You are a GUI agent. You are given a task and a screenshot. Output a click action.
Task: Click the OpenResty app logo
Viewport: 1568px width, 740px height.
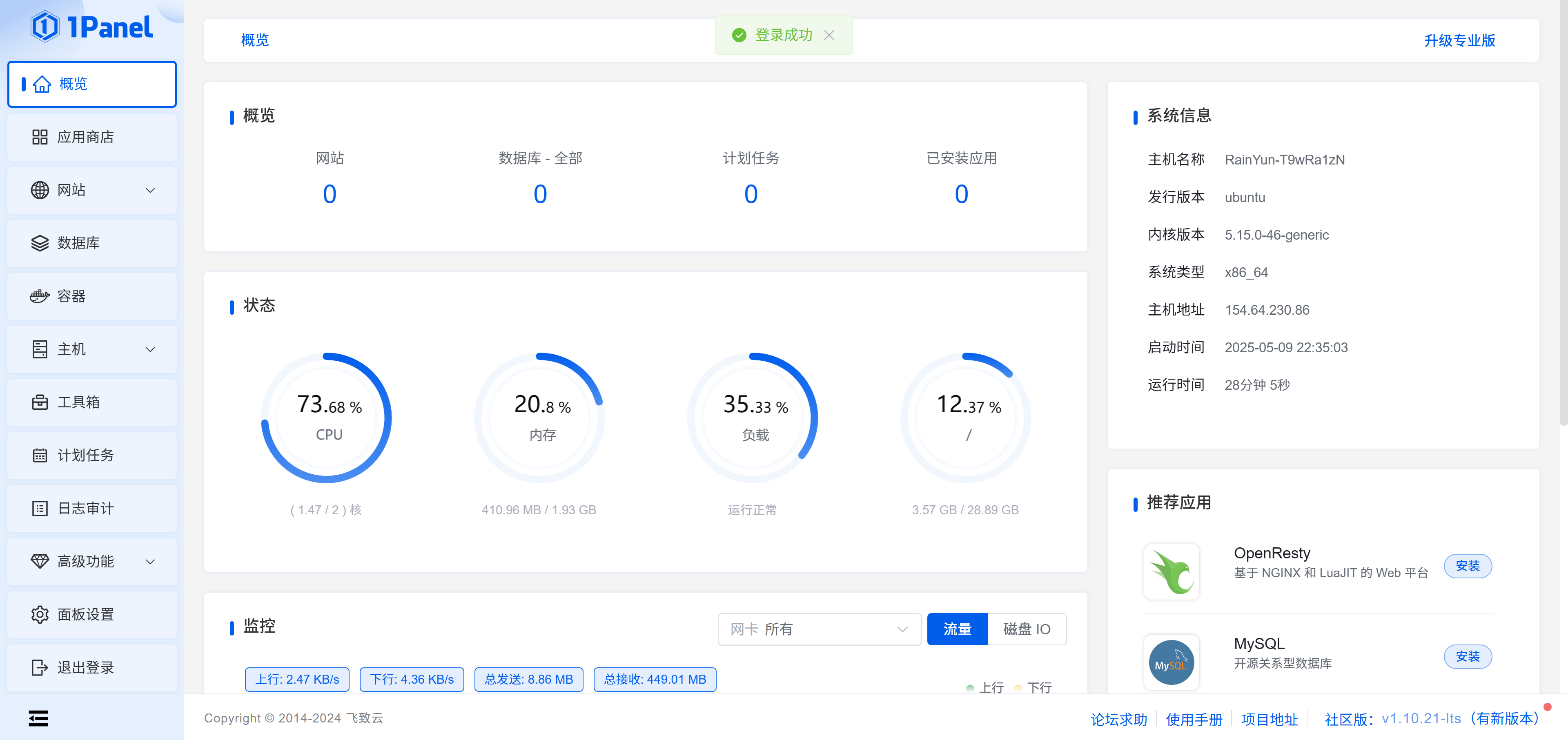(1171, 572)
